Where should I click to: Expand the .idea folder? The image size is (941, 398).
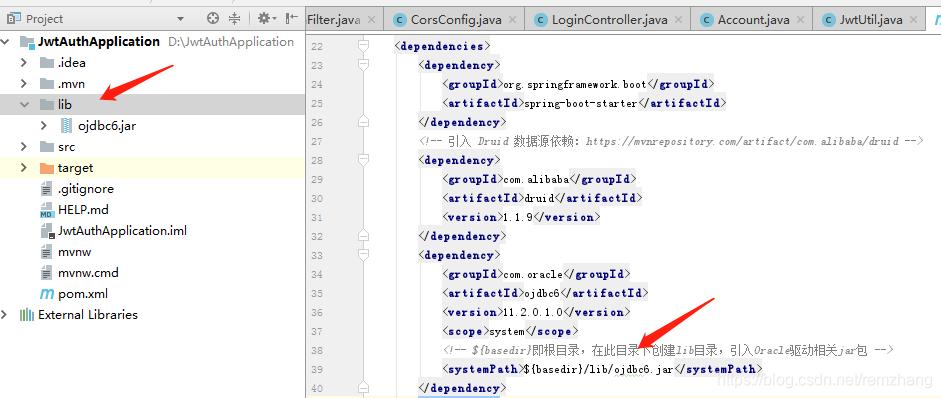pos(24,62)
